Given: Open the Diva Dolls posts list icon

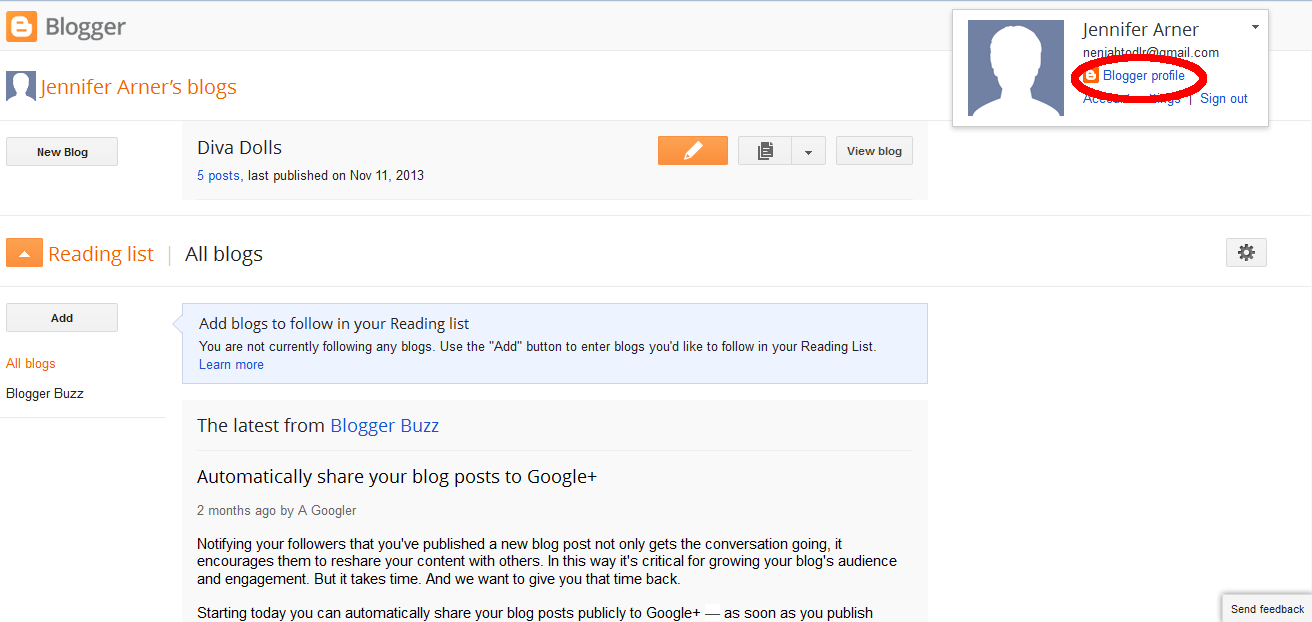Looking at the screenshot, I should pyautogui.click(x=765, y=151).
